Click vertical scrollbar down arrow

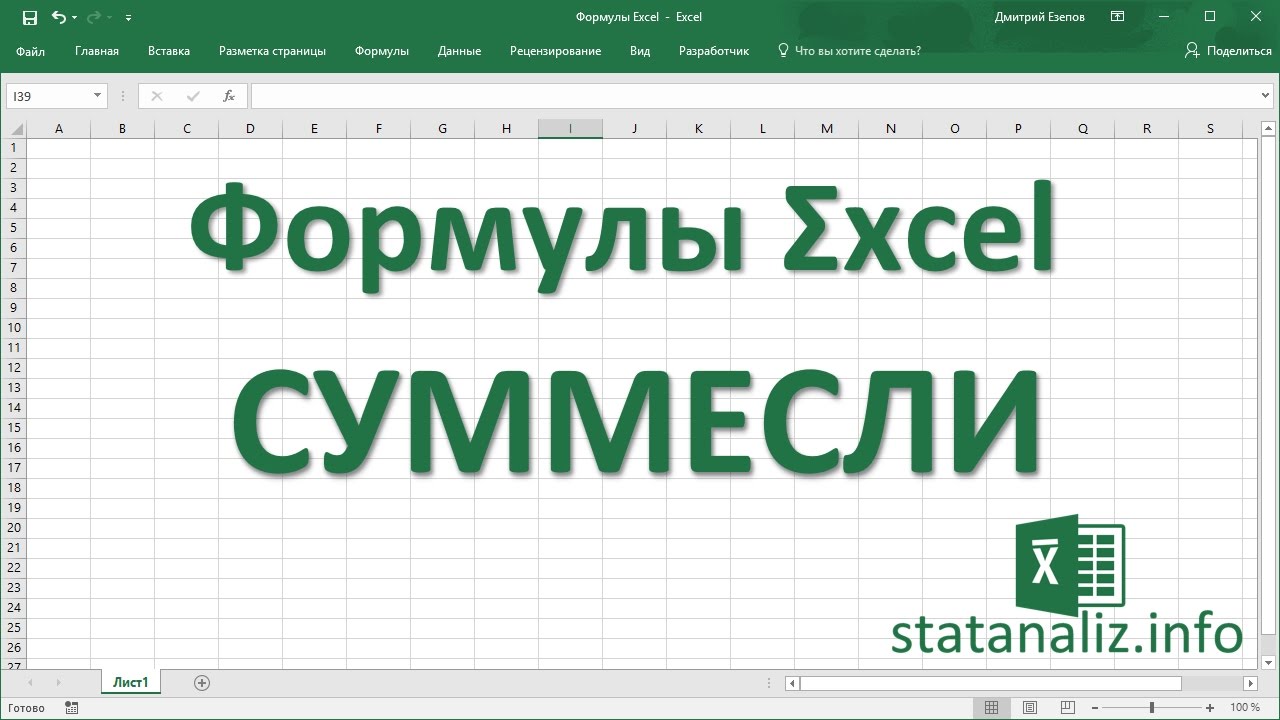pyautogui.click(x=1268, y=661)
